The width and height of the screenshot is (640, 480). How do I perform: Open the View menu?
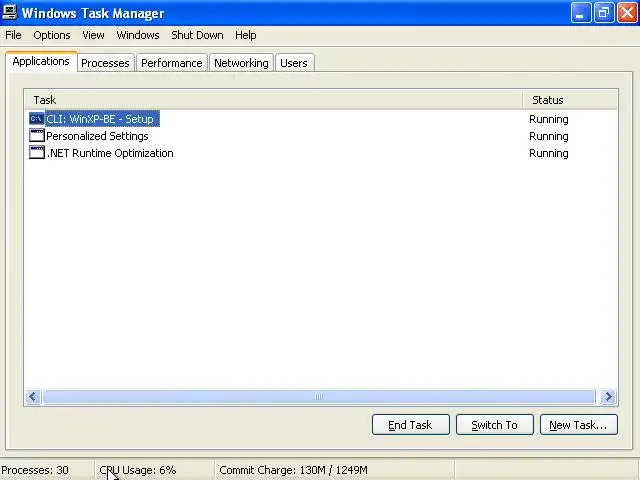(x=93, y=35)
